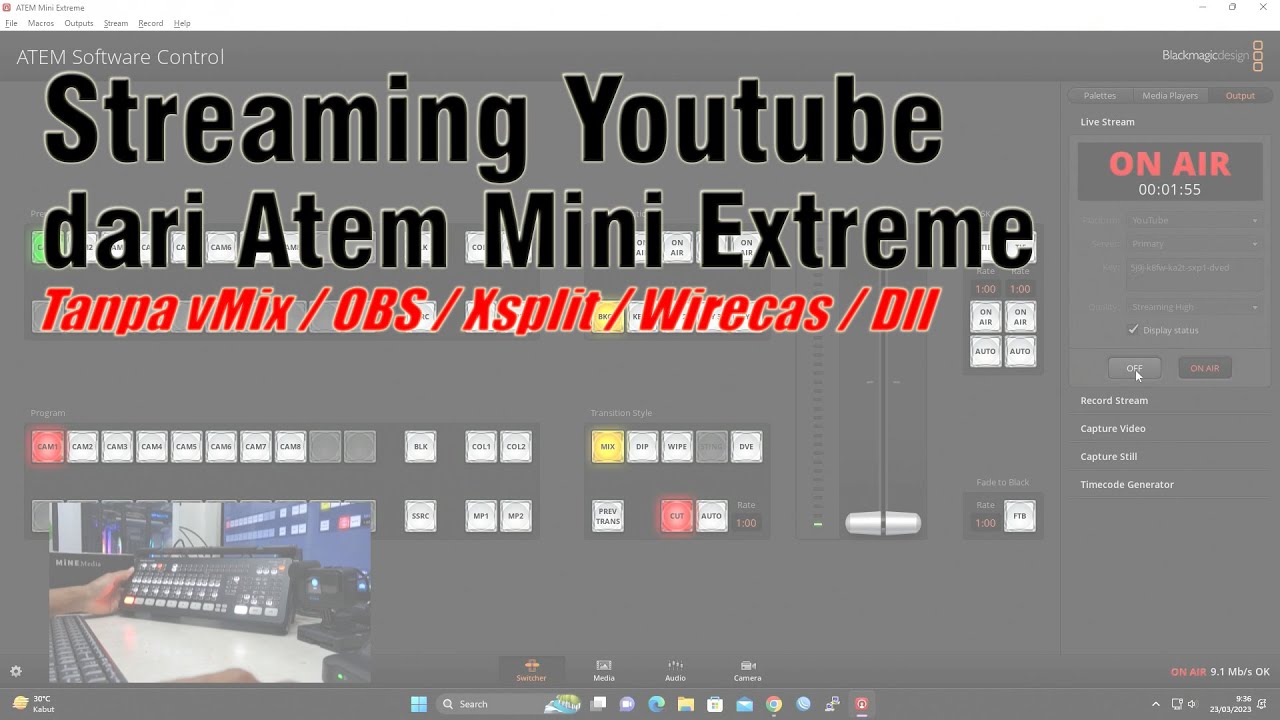Expand the Timecode Generator section
This screenshot has width=1280, height=720.
click(1127, 485)
